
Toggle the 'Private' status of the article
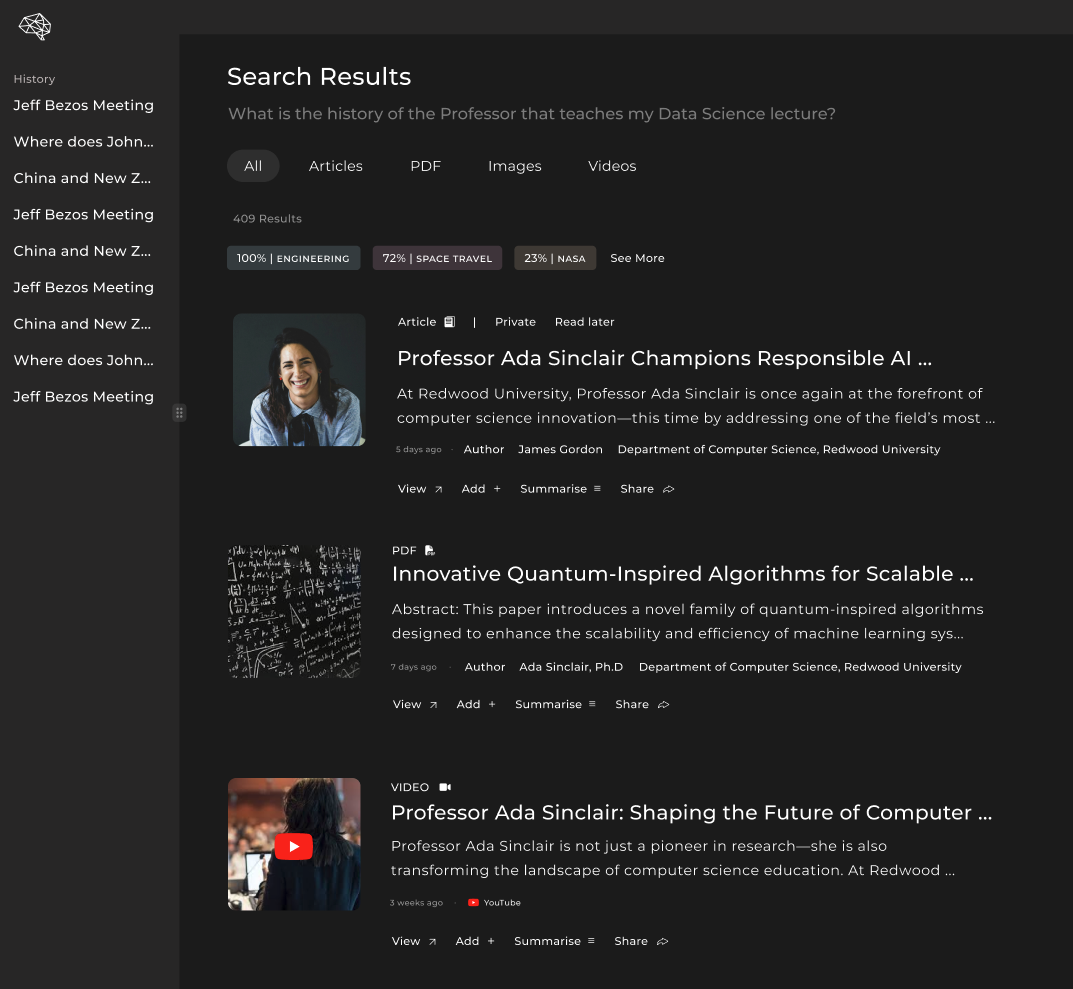coord(515,321)
